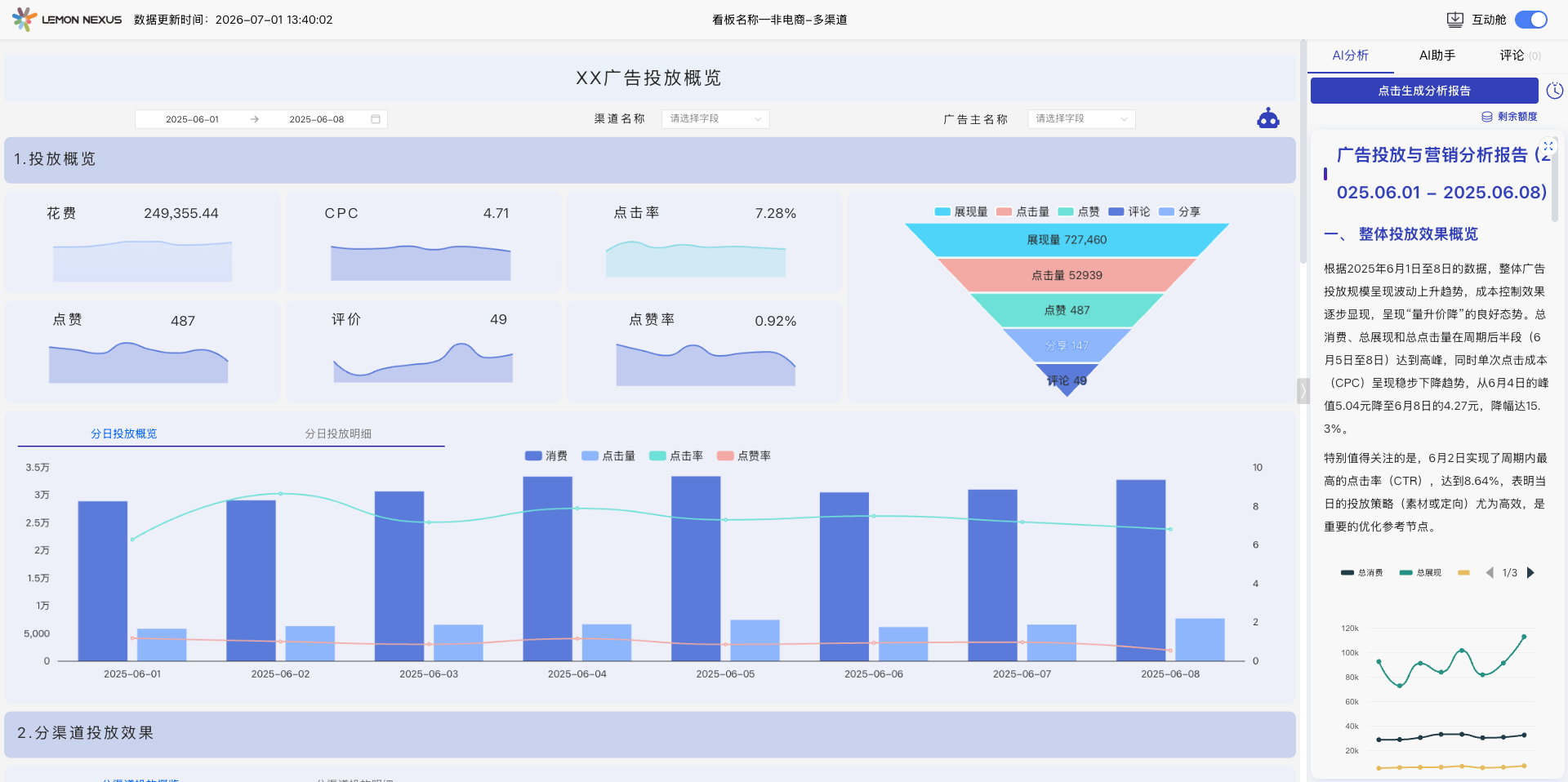
Task: Toggle funnel legend 点击量
Action: 1022,211
